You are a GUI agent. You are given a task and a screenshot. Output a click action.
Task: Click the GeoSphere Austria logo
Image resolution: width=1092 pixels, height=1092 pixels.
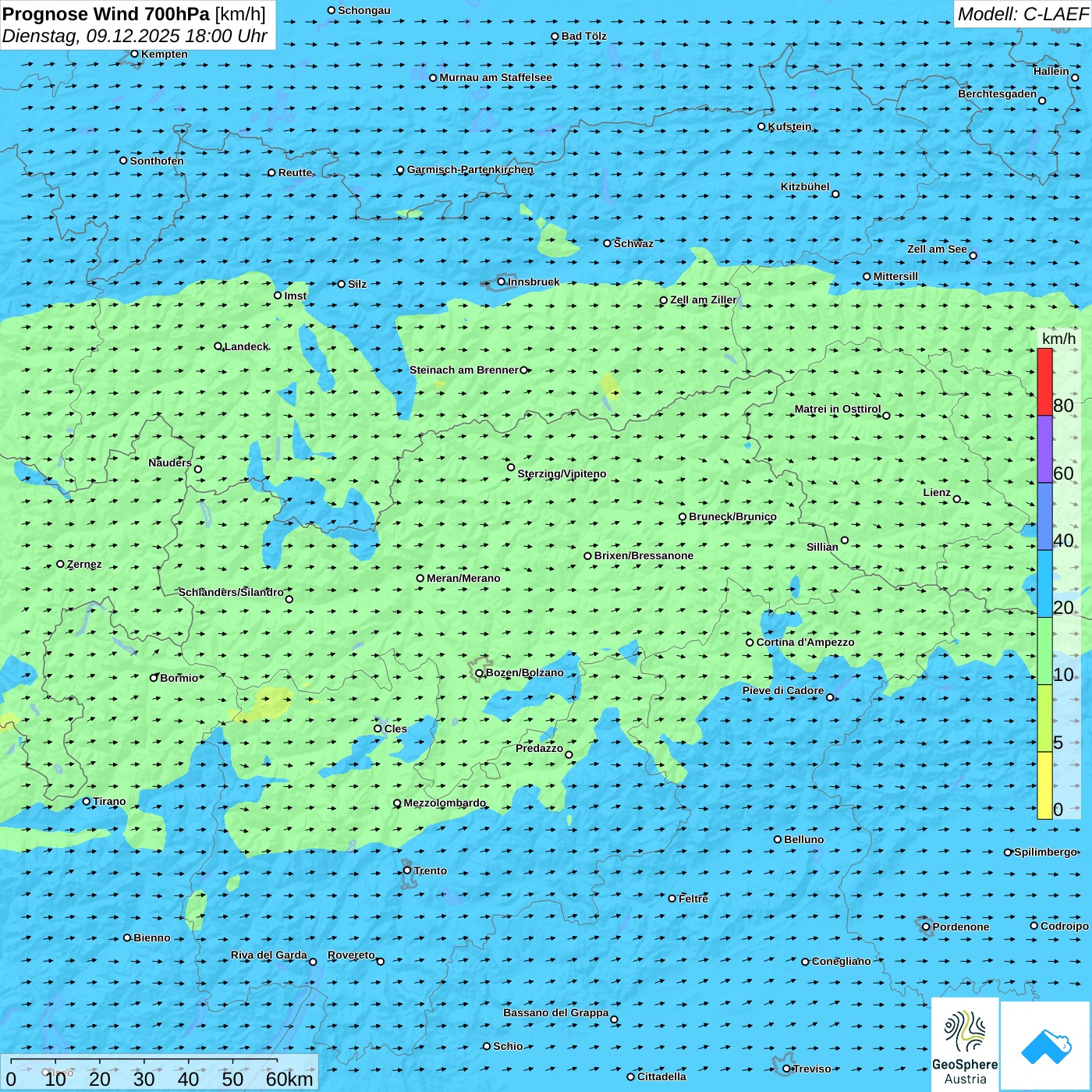click(965, 1045)
